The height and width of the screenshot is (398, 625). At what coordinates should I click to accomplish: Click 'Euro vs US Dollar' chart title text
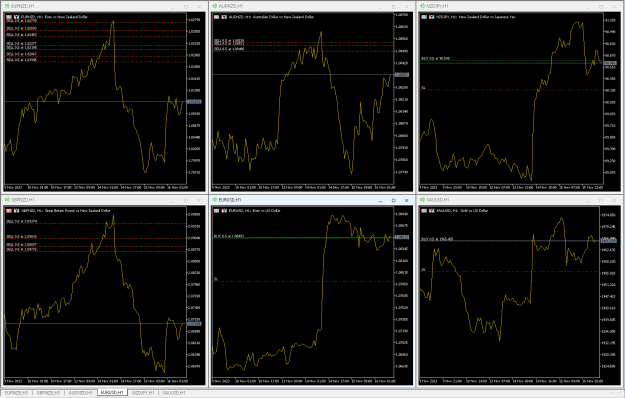pyautogui.click(x=266, y=210)
